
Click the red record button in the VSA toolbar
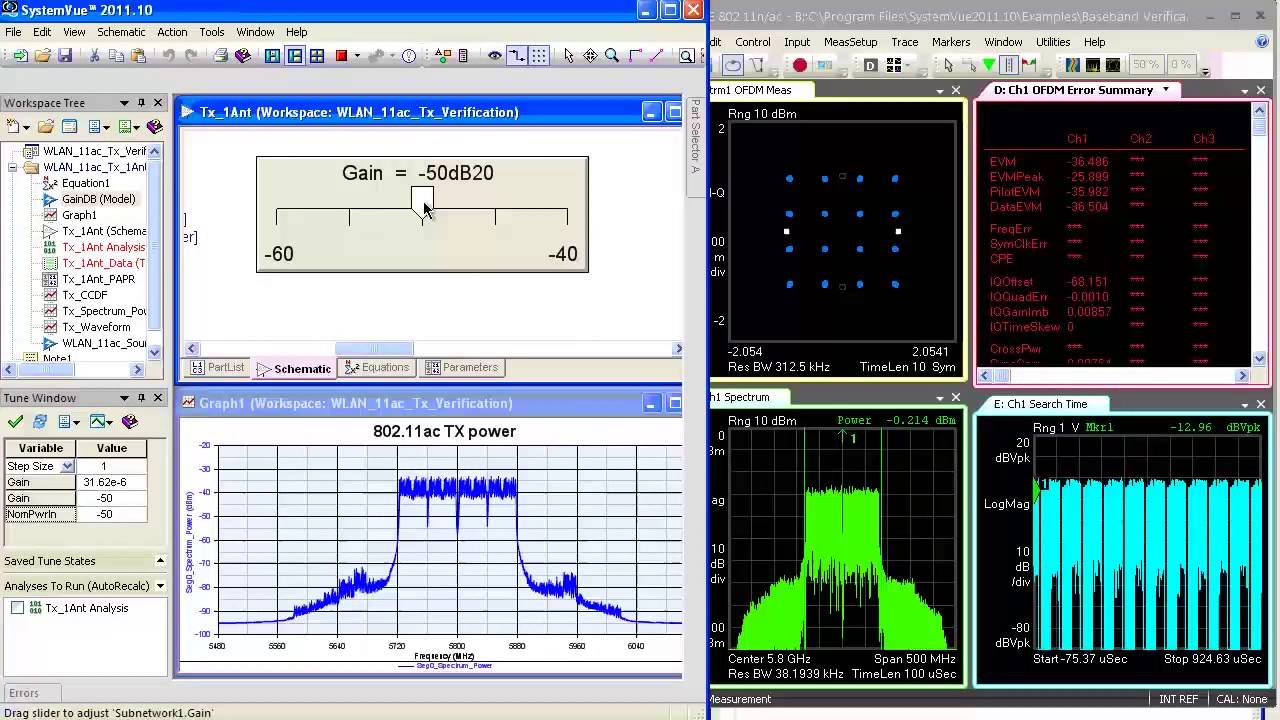coord(800,65)
